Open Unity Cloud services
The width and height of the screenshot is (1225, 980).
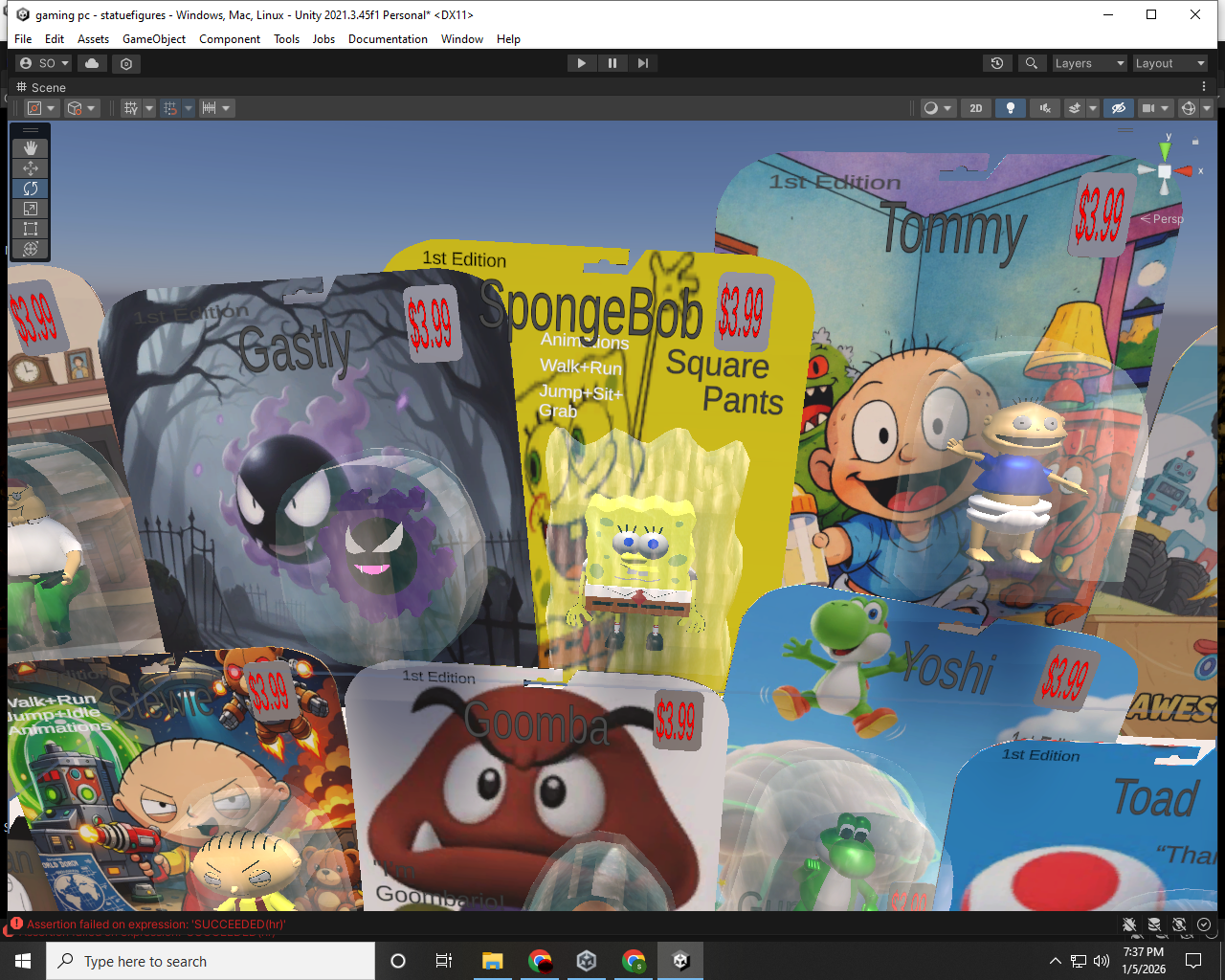tap(92, 63)
